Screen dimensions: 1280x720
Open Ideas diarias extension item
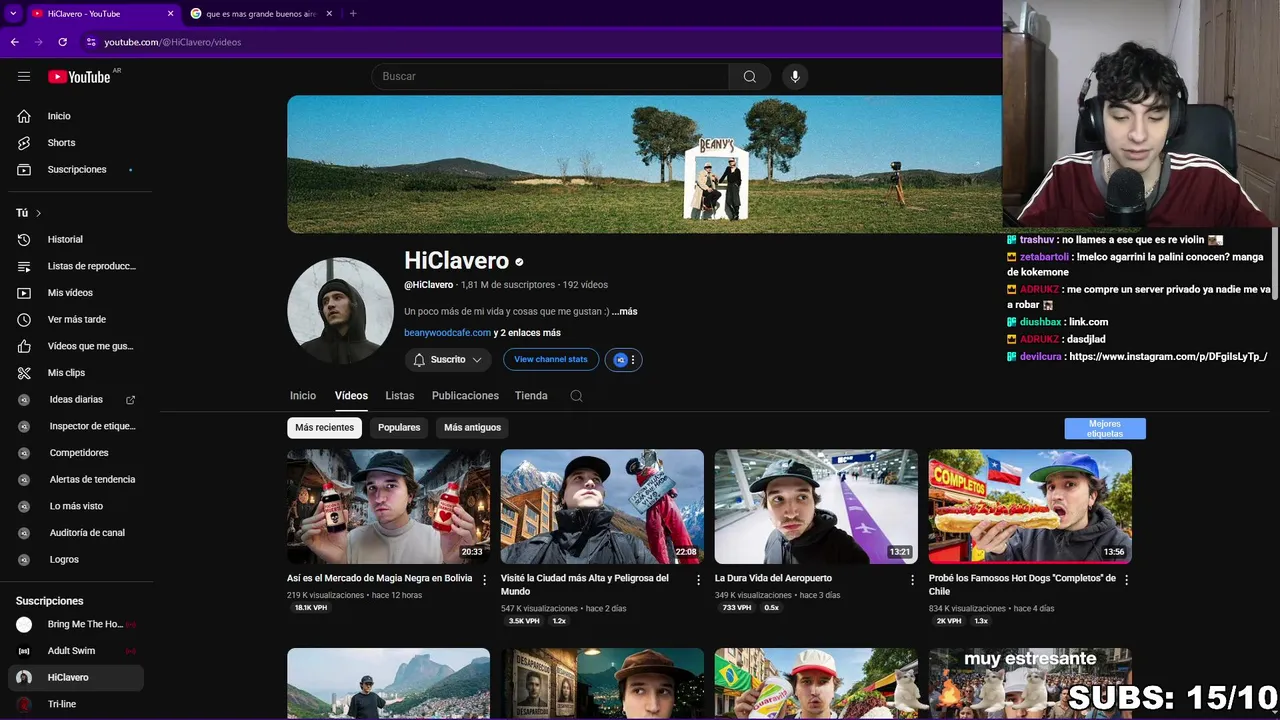pyautogui.click(x=76, y=400)
